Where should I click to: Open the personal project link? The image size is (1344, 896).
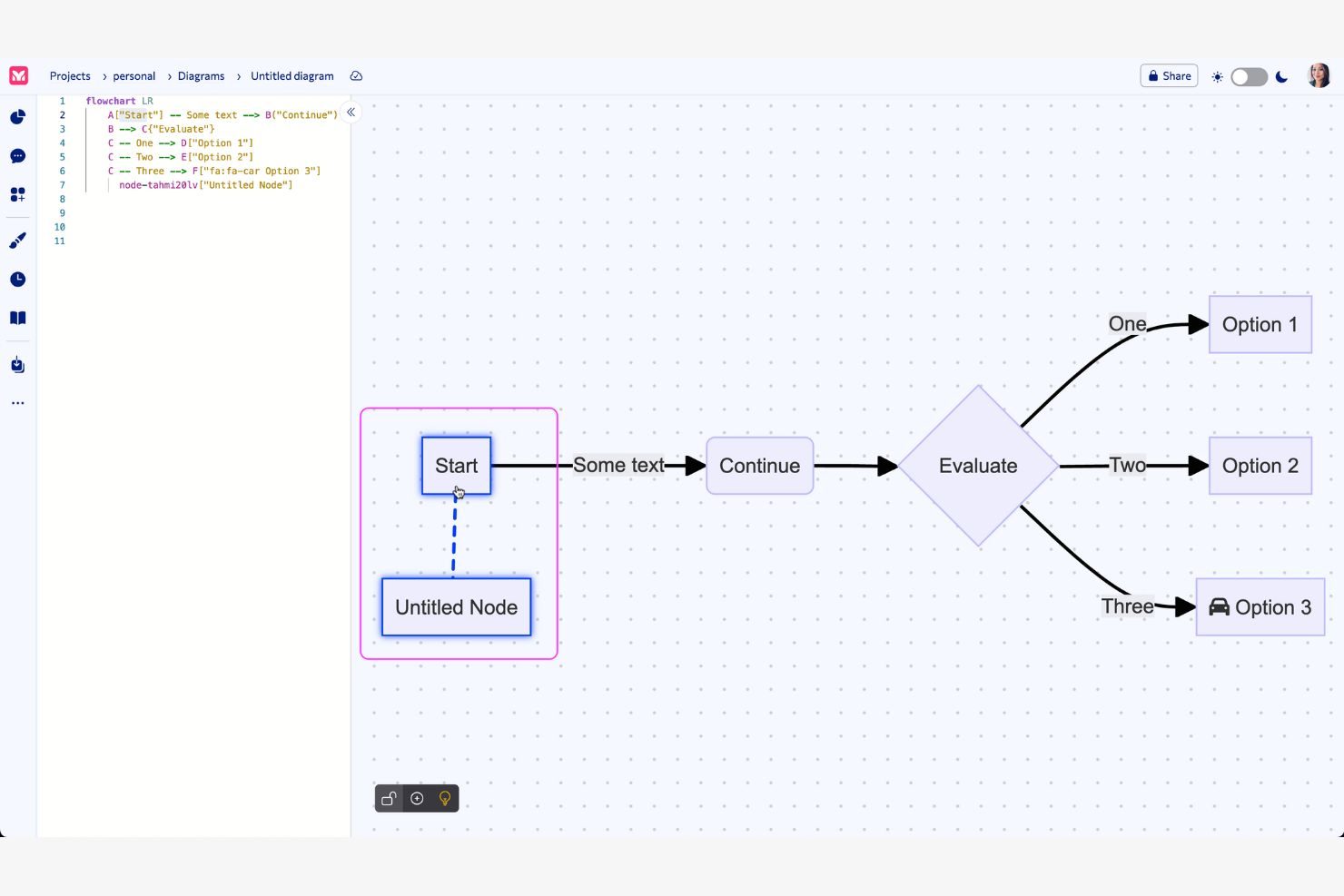133,76
